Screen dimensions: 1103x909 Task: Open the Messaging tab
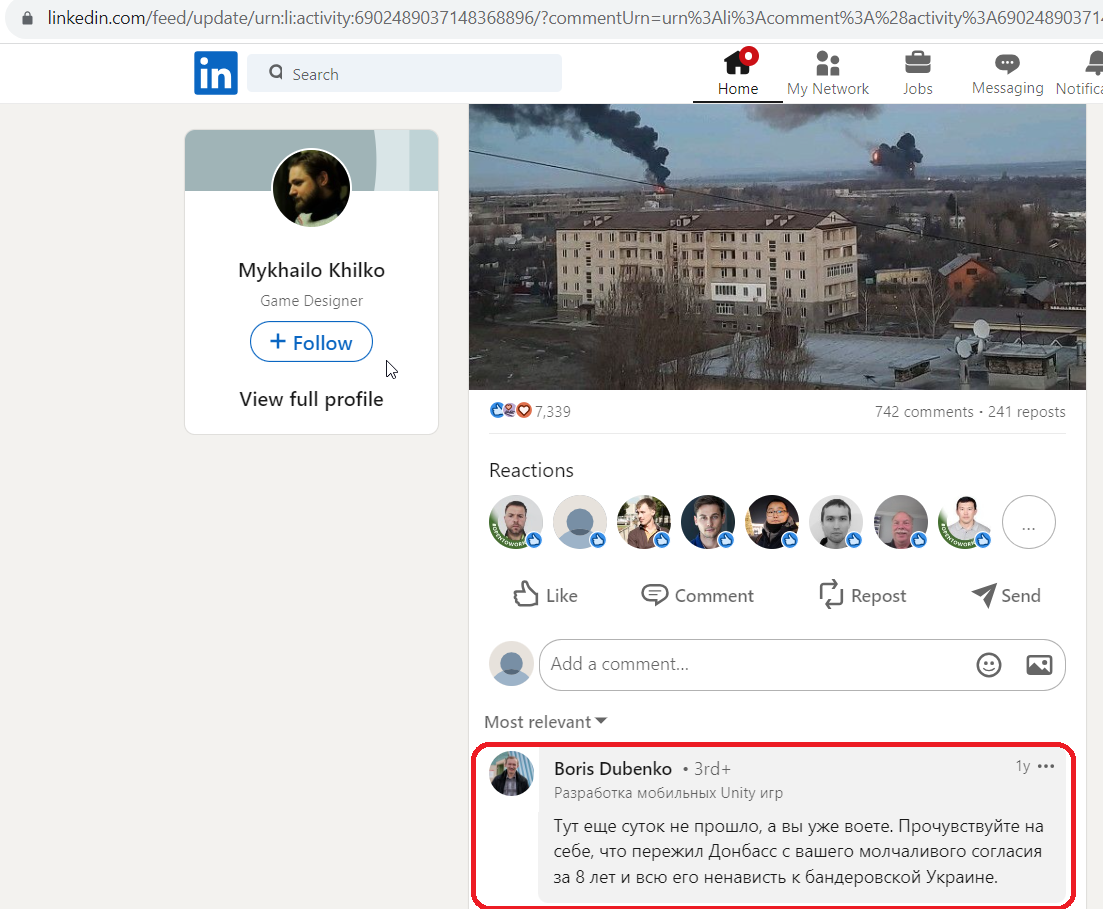(1007, 73)
